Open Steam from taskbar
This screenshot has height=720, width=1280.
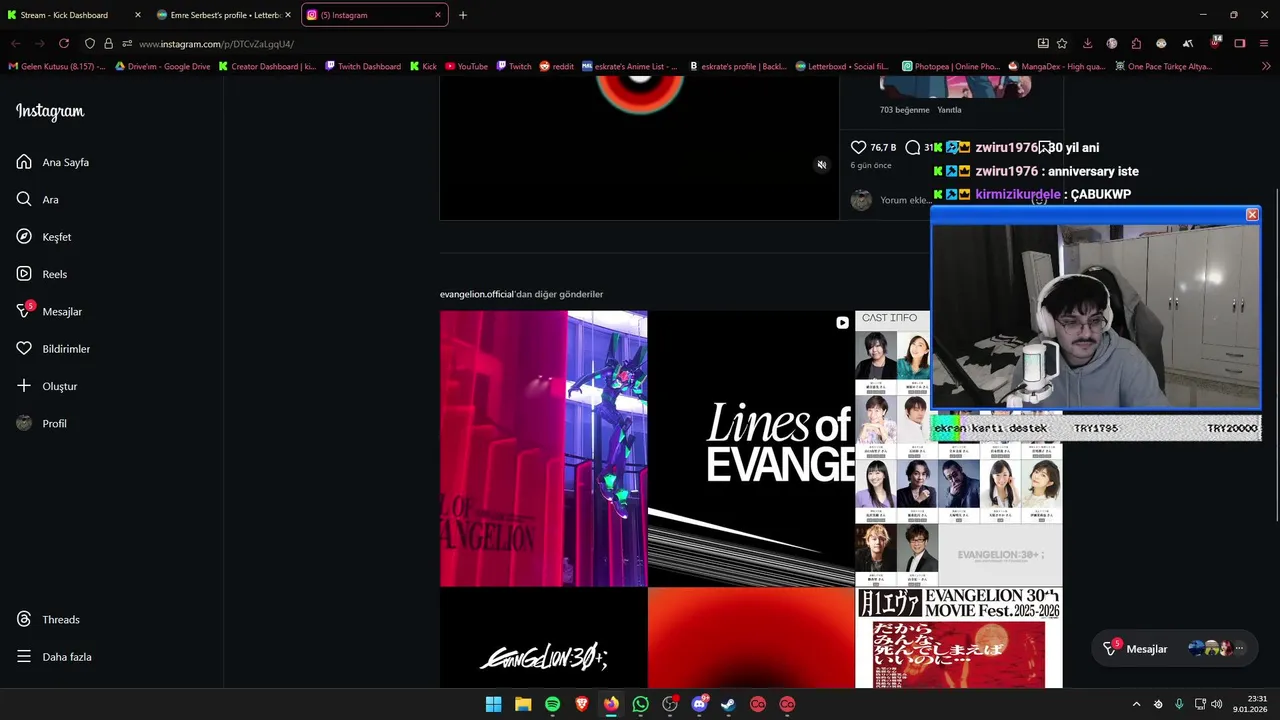728,704
